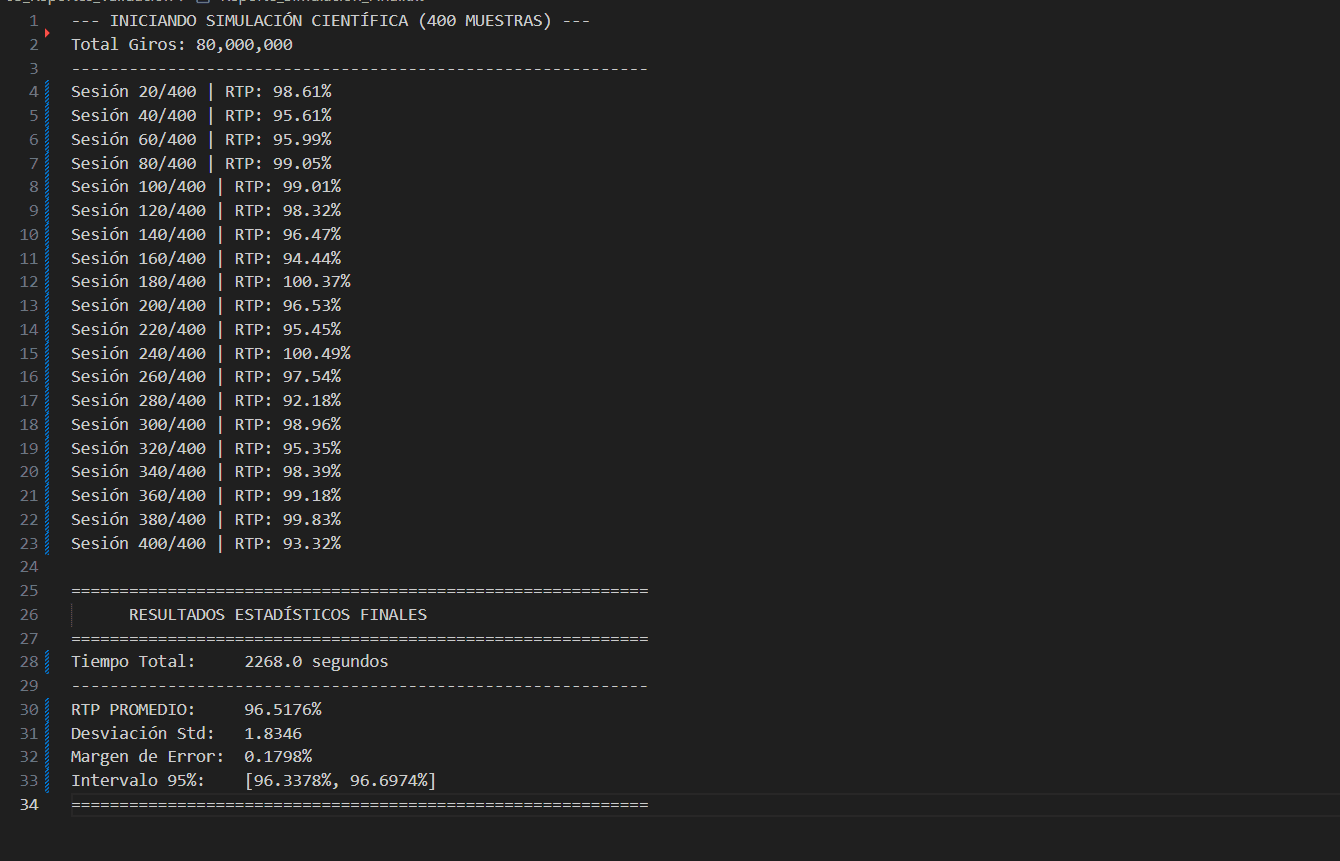Click the 'Sesión 160/400' text
The image size is (1340, 861).
[x=139, y=259]
